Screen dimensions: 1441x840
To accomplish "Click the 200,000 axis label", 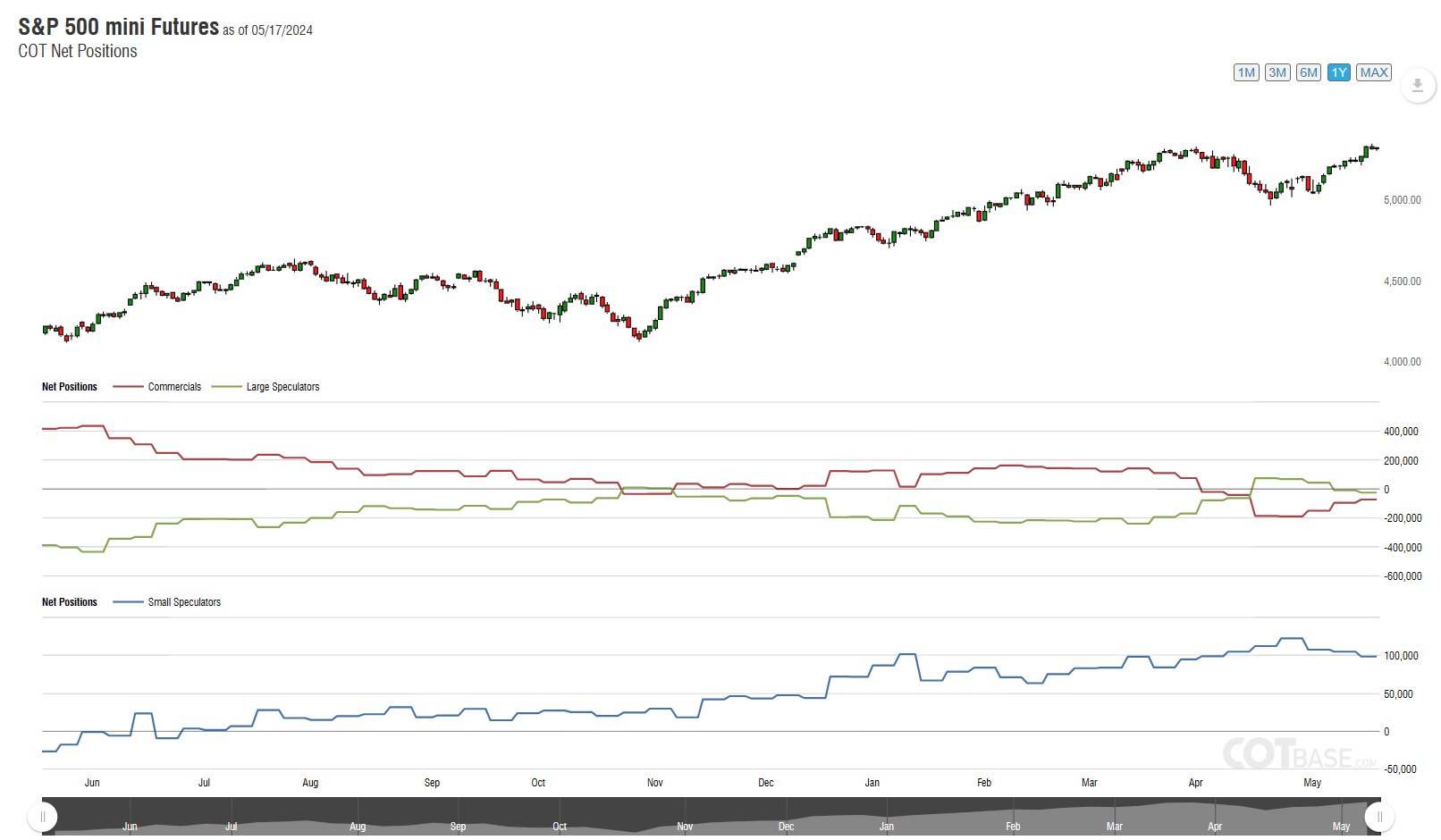I will (1401, 461).
